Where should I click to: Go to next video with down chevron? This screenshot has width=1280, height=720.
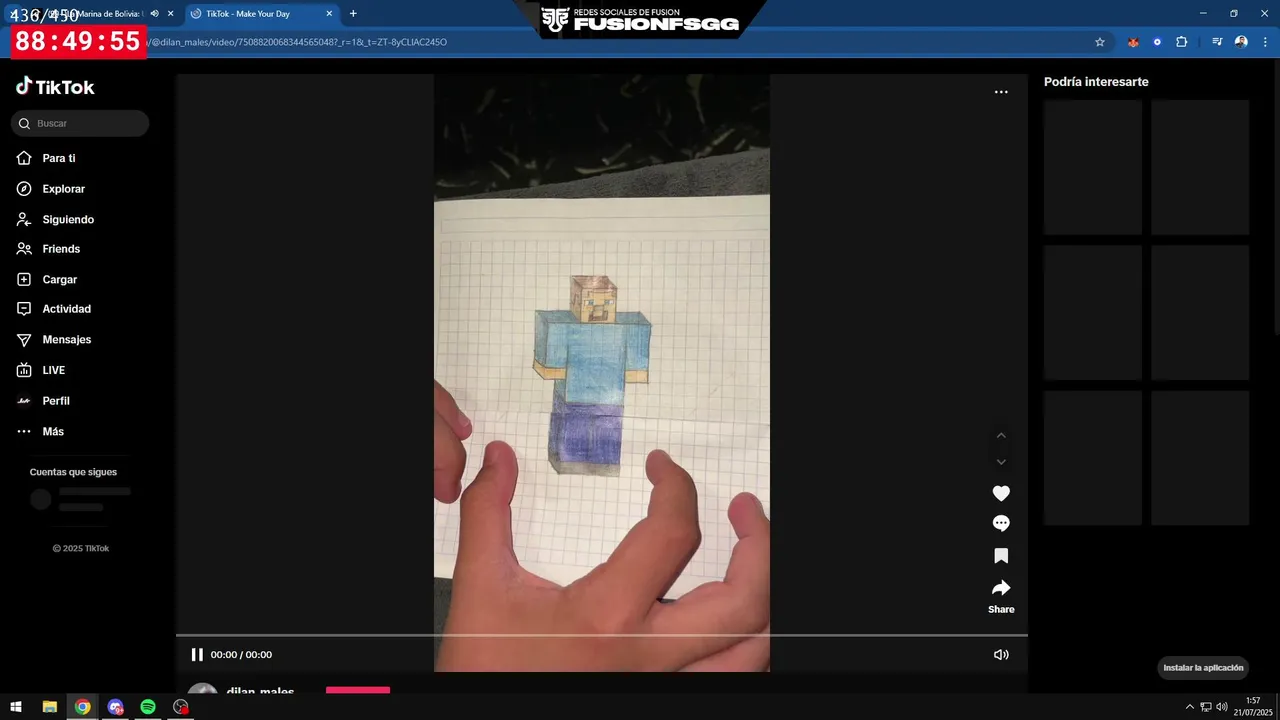[x=1001, y=462]
